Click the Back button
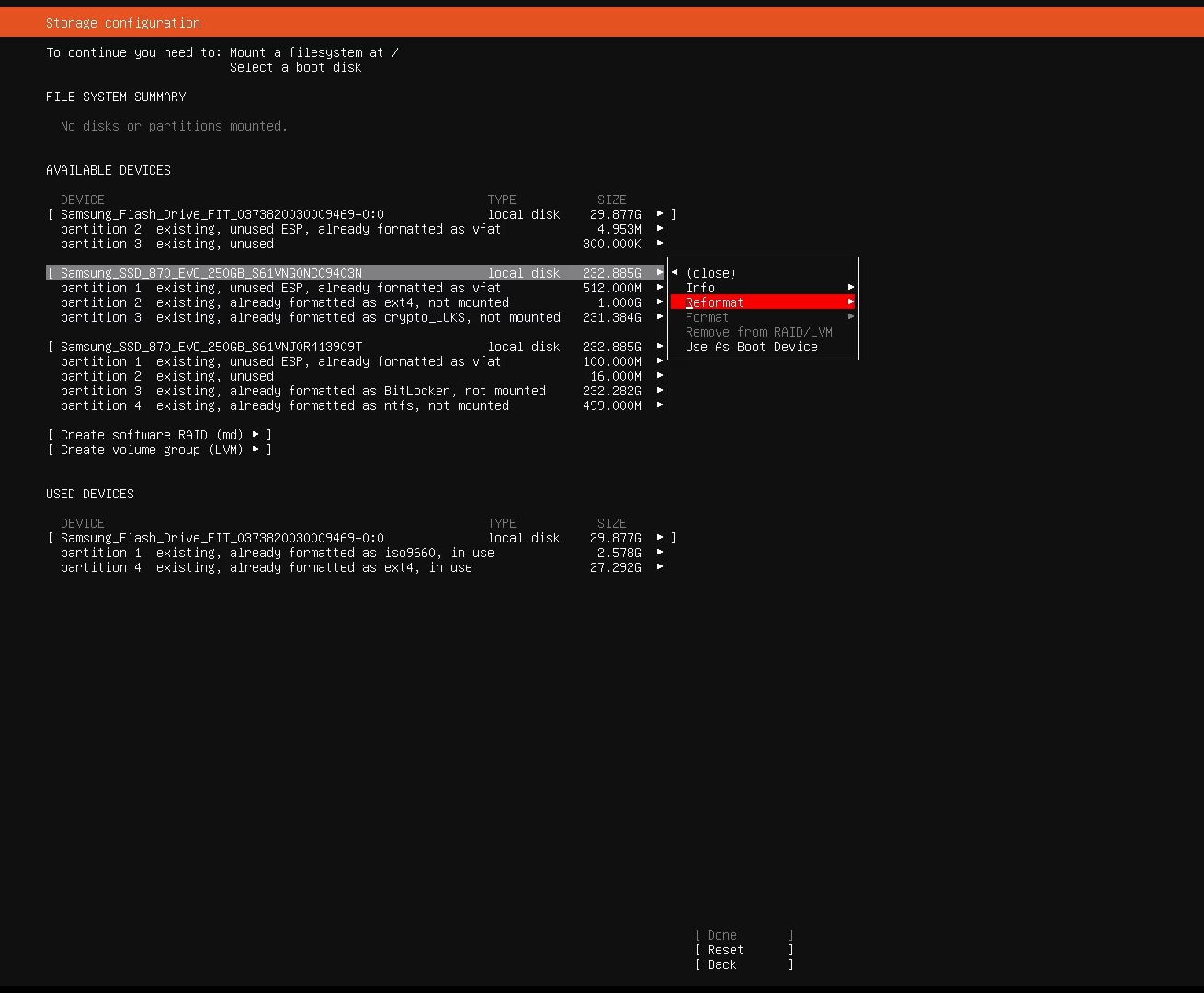 pyautogui.click(x=744, y=964)
